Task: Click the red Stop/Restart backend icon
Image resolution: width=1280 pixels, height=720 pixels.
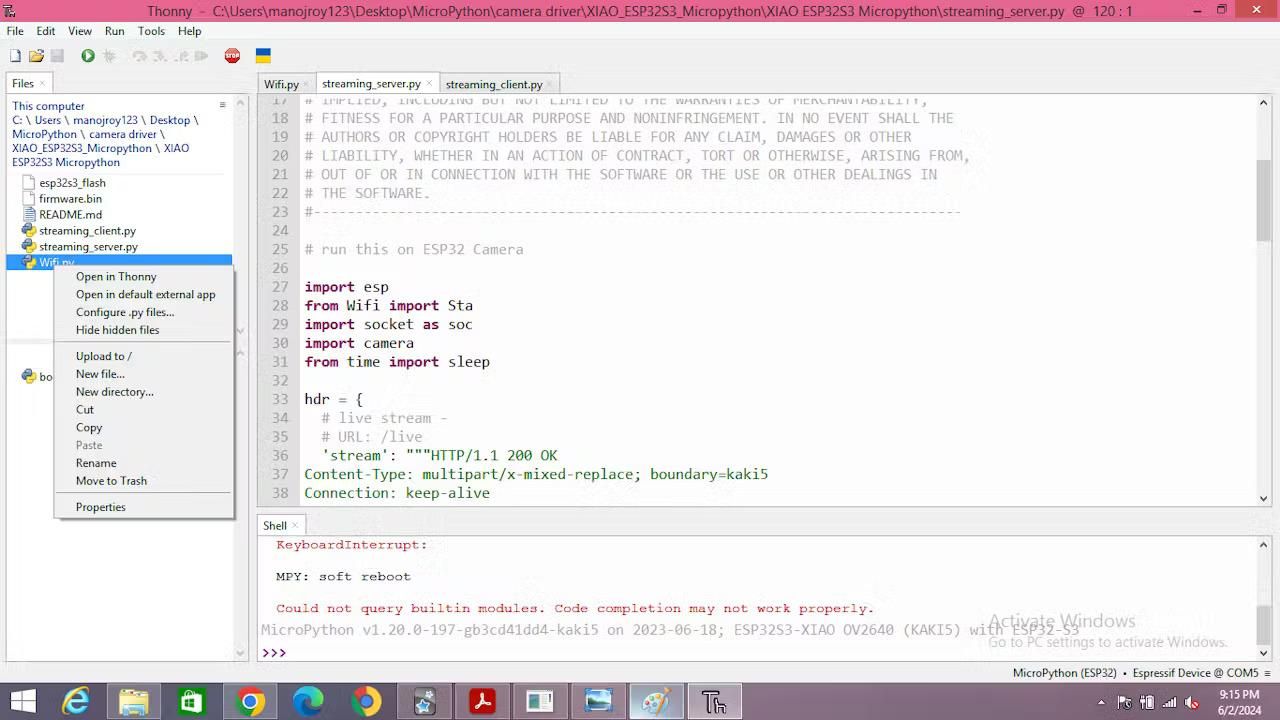Action: 232,56
